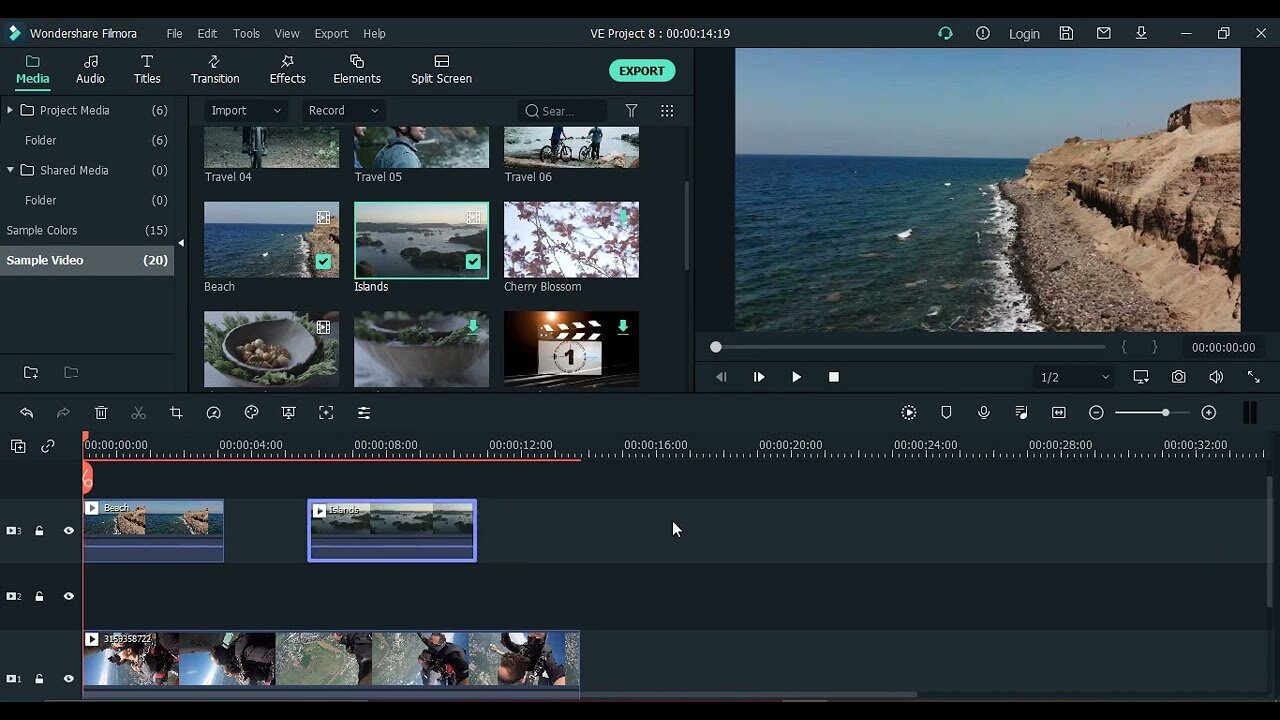Toggle visibility eye on video track 2
The height and width of the screenshot is (720, 1280).
69,596
